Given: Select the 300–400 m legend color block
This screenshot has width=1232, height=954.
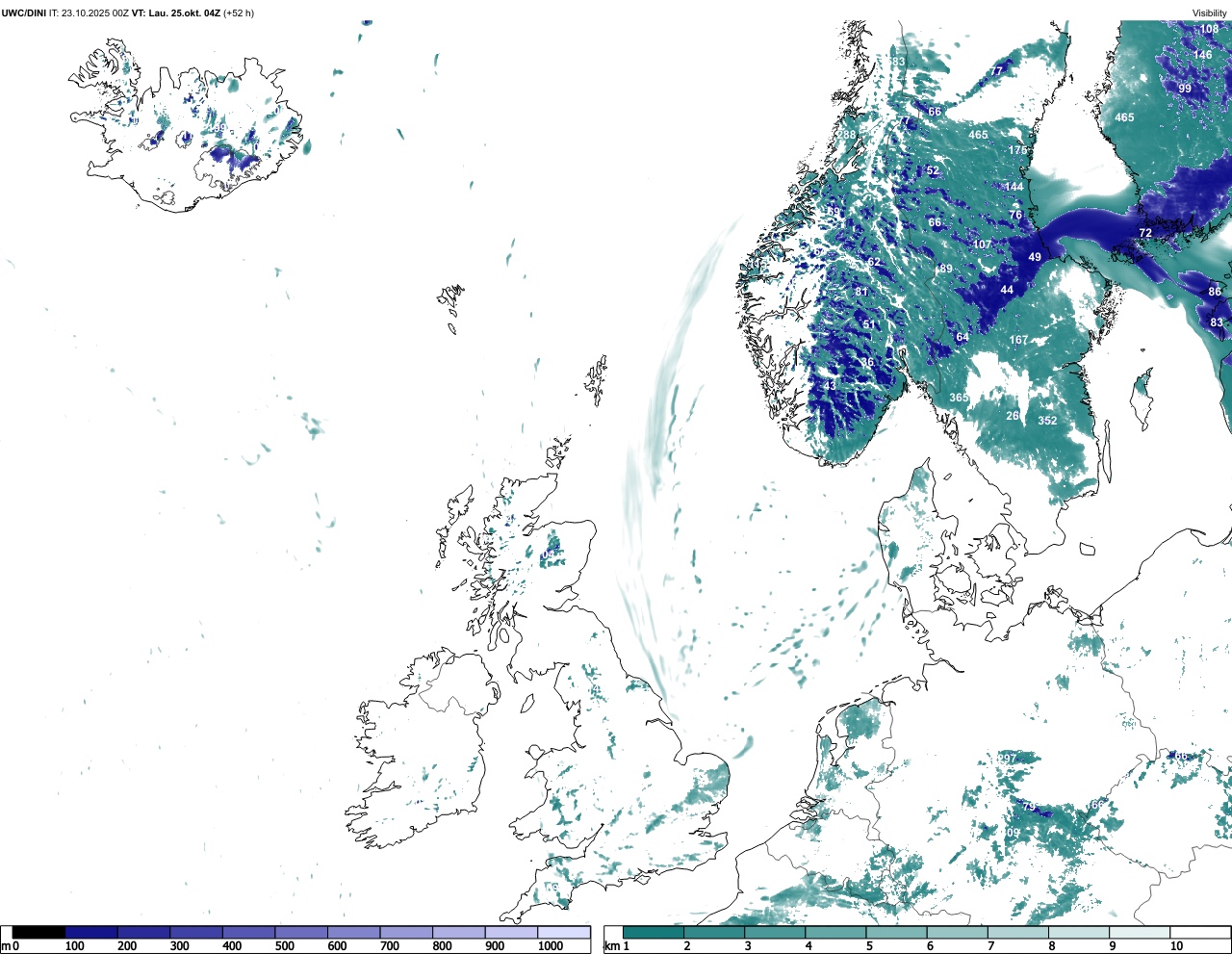Looking at the screenshot, I should pos(196,932).
